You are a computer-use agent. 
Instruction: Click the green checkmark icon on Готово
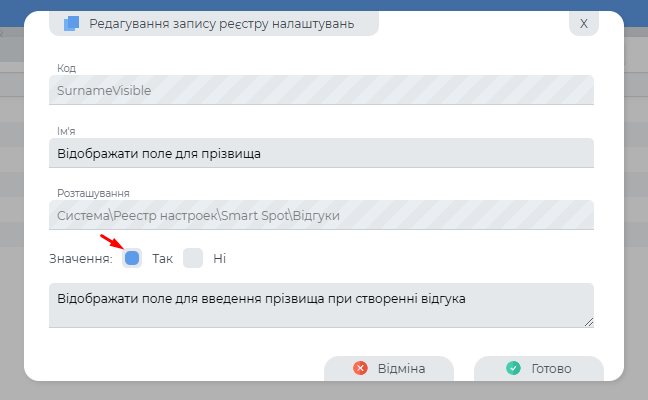tap(513, 368)
